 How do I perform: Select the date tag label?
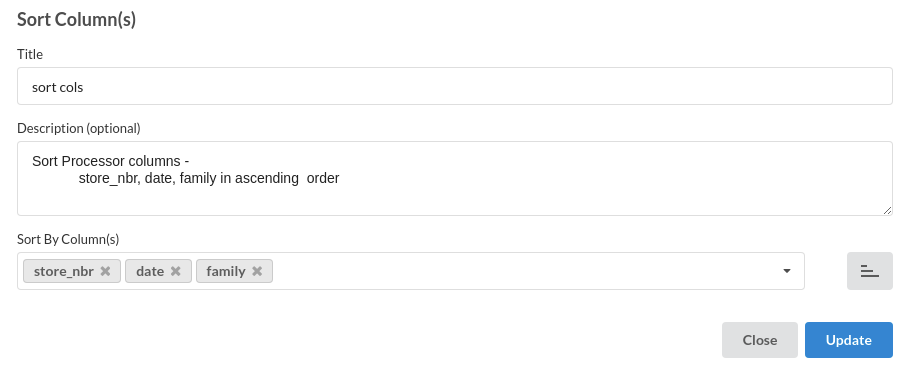150,271
